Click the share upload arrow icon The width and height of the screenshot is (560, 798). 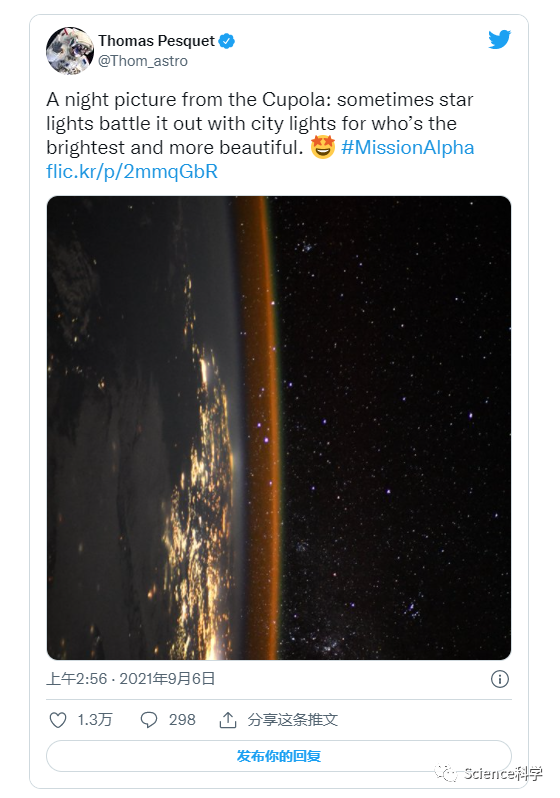coord(228,720)
